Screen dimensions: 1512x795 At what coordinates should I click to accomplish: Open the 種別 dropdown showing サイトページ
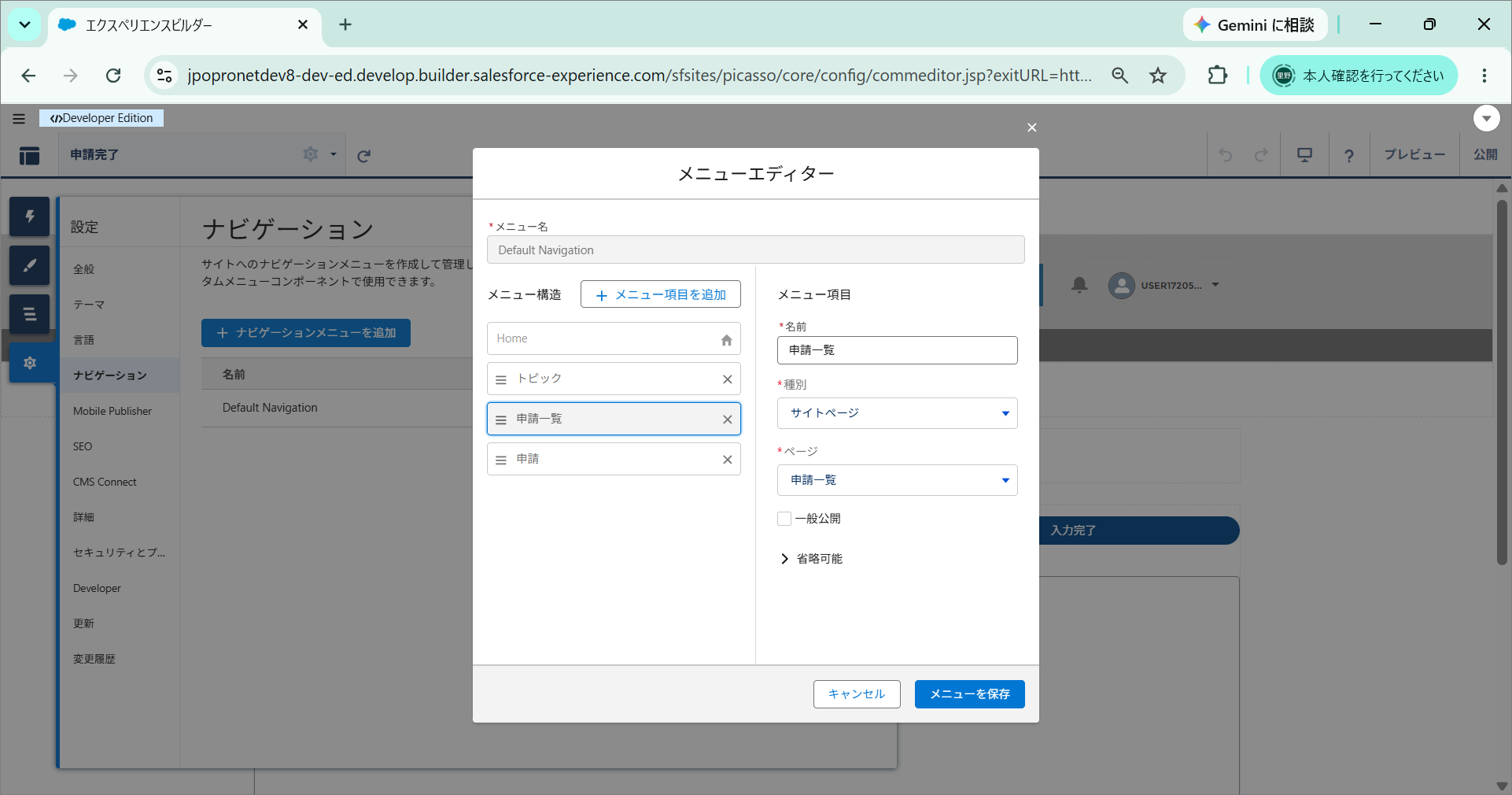click(x=897, y=413)
